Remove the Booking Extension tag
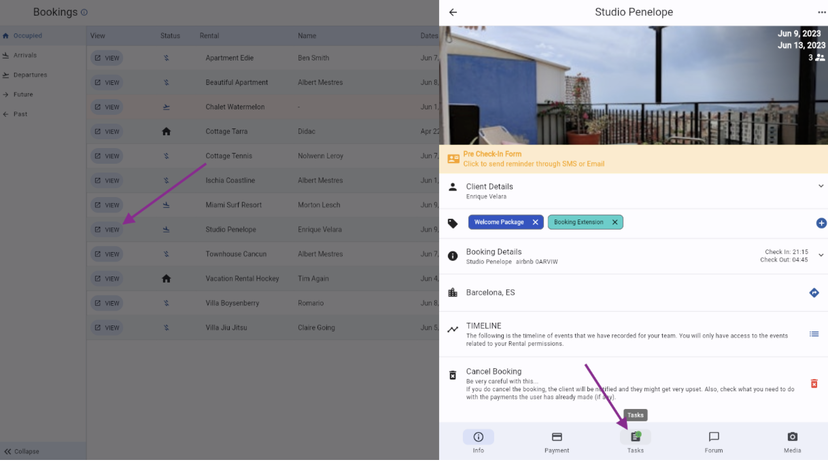This screenshot has width=828, height=462. click(x=614, y=223)
